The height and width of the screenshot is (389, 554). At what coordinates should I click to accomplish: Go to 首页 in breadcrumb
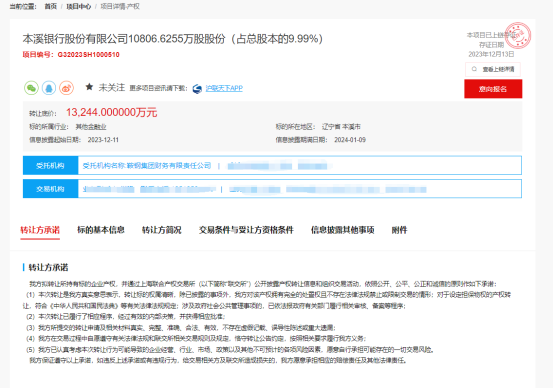(51, 6)
